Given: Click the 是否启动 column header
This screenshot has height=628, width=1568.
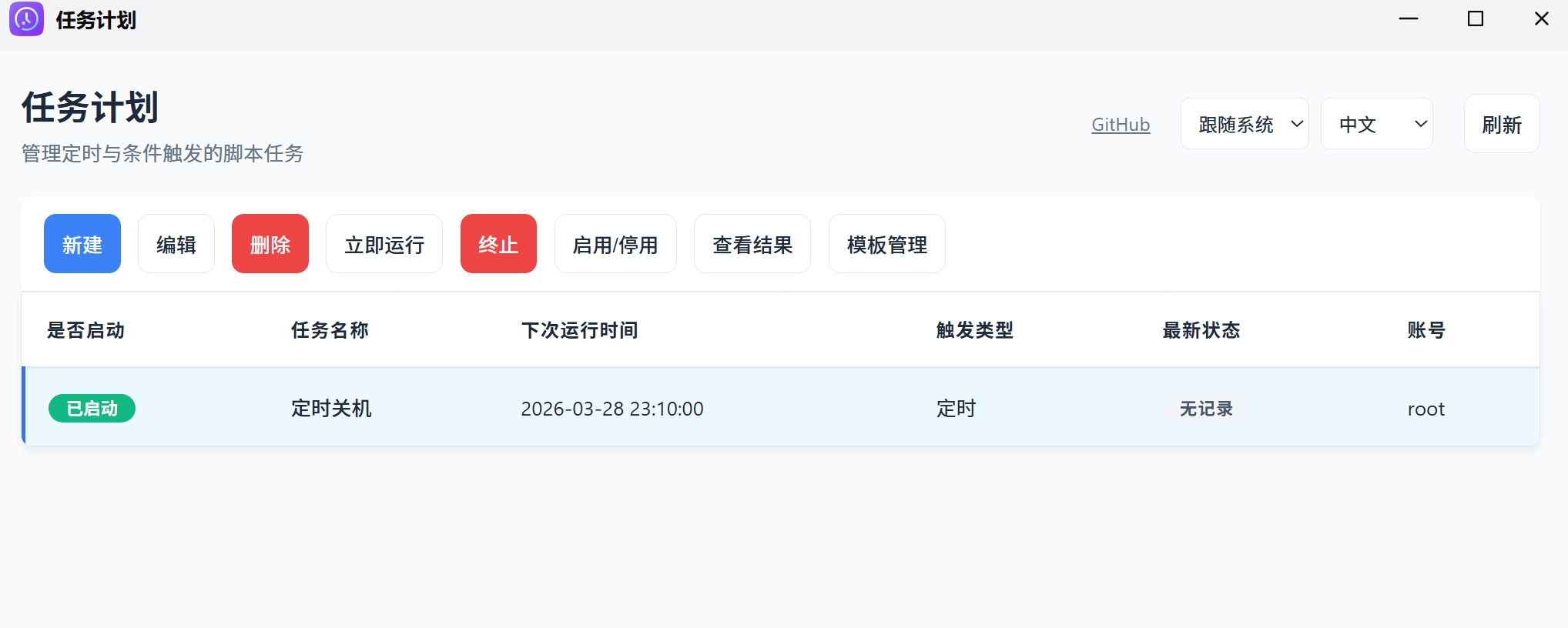Looking at the screenshot, I should click(85, 329).
